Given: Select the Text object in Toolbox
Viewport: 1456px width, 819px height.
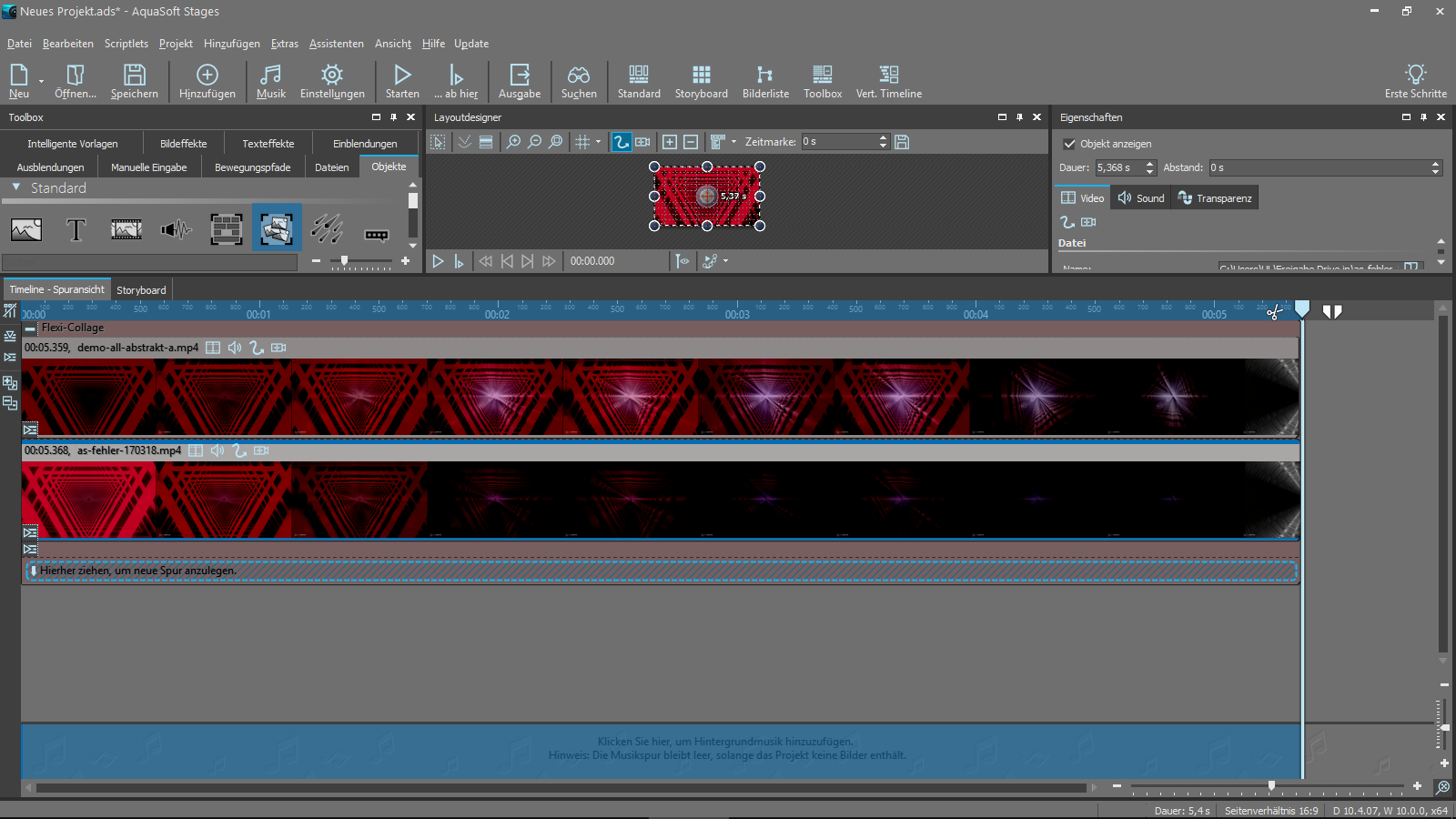Looking at the screenshot, I should click(x=76, y=230).
